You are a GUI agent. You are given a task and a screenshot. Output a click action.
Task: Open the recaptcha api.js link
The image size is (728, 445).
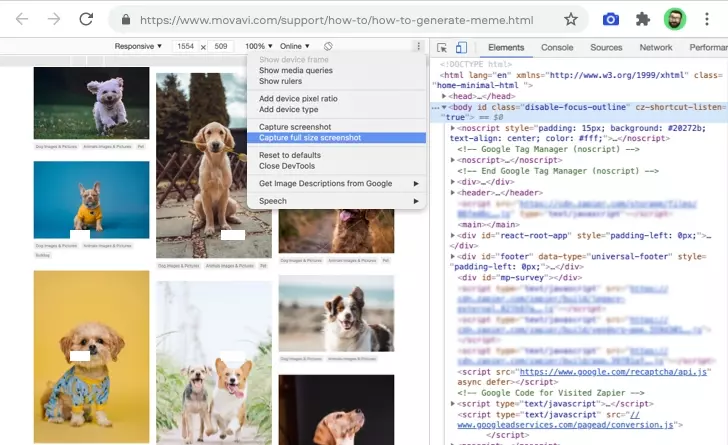pos(613,372)
